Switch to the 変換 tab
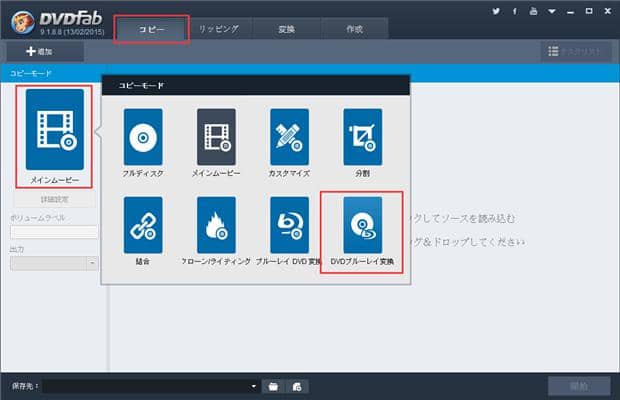The width and height of the screenshot is (620, 400). 286,29
